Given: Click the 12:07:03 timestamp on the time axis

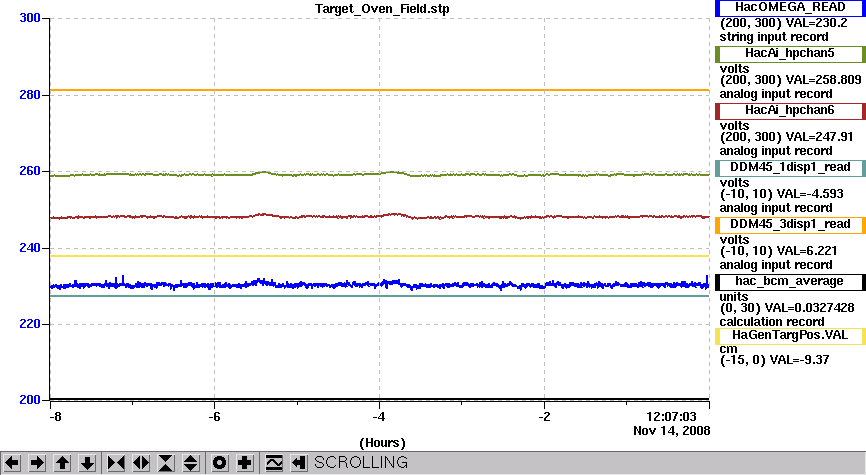Looking at the screenshot, I should pos(671,417).
